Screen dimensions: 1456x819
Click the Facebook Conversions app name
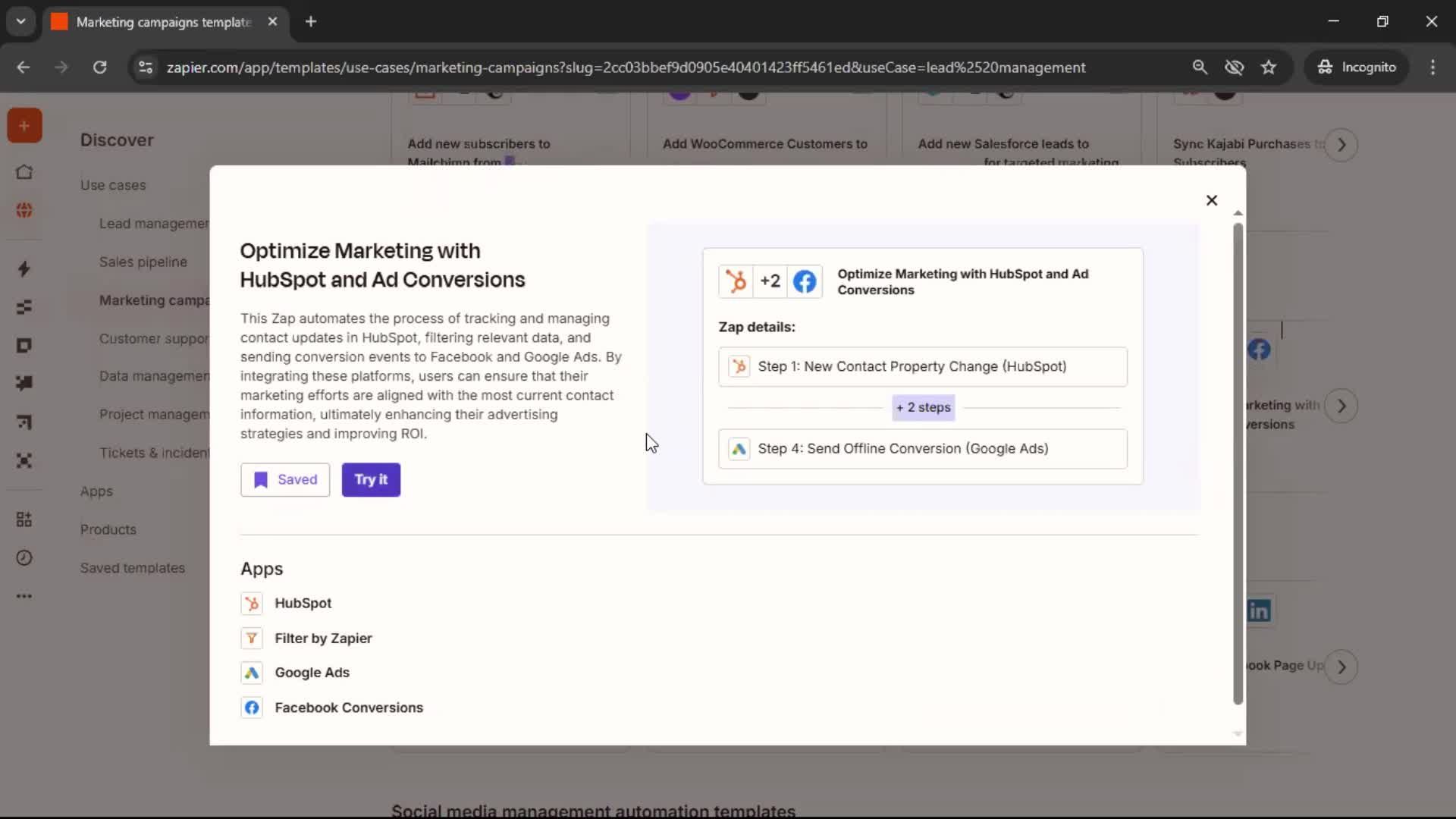349,708
